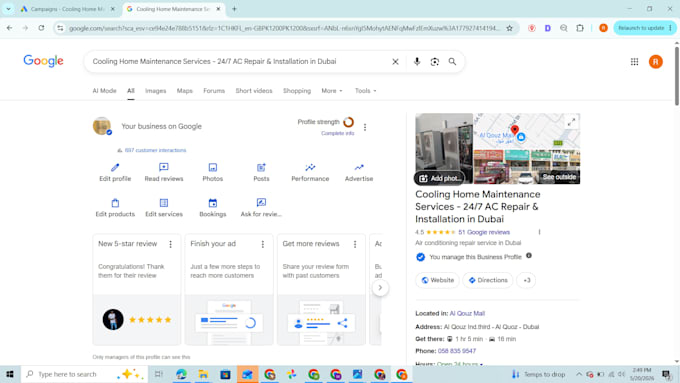Screen dimensions: 680x383
Task: Expand business hours Open 24 hours
Action: [x=460, y=364]
